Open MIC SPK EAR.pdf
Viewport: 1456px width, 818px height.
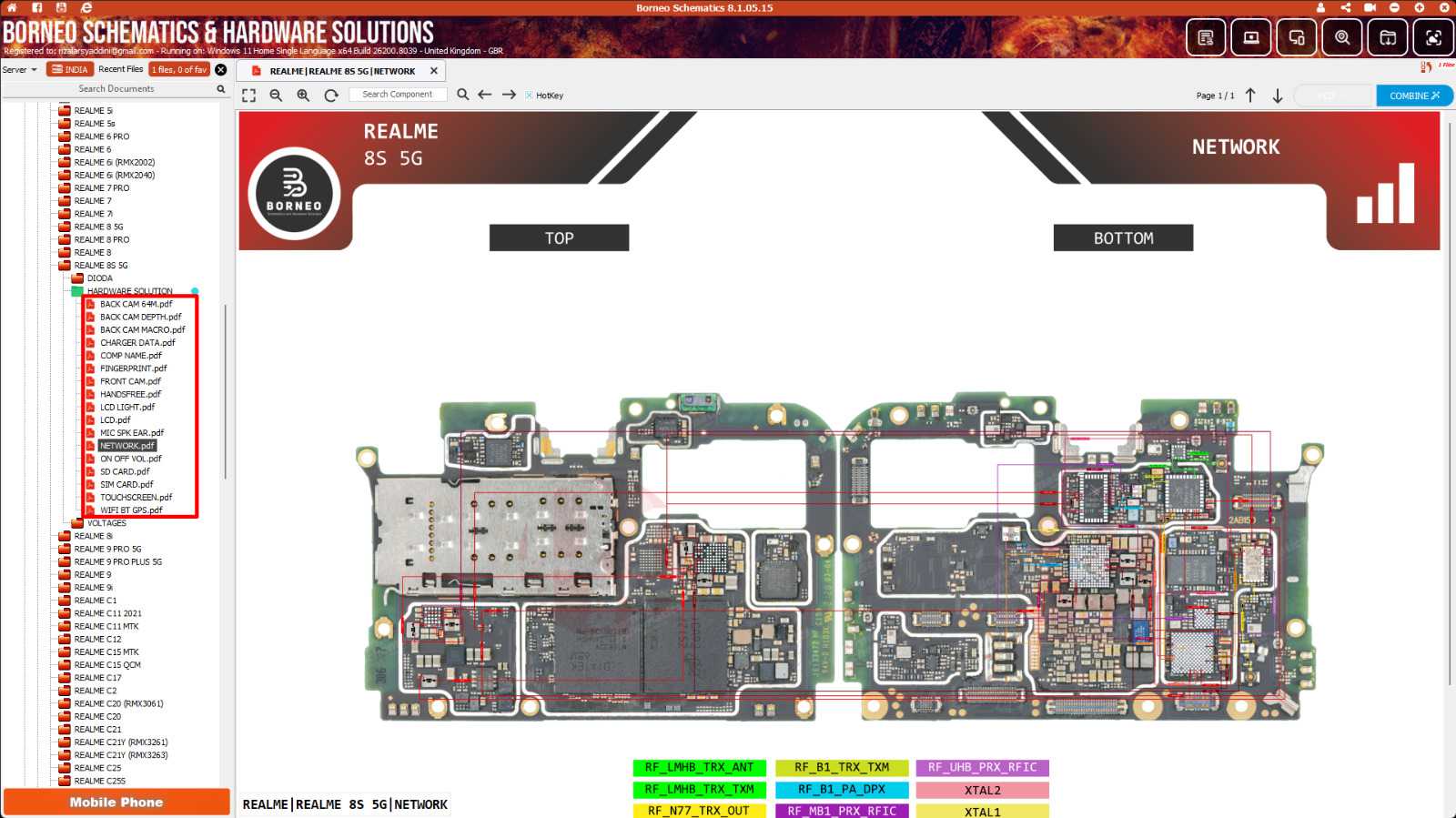pyautogui.click(x=132, y=433)
